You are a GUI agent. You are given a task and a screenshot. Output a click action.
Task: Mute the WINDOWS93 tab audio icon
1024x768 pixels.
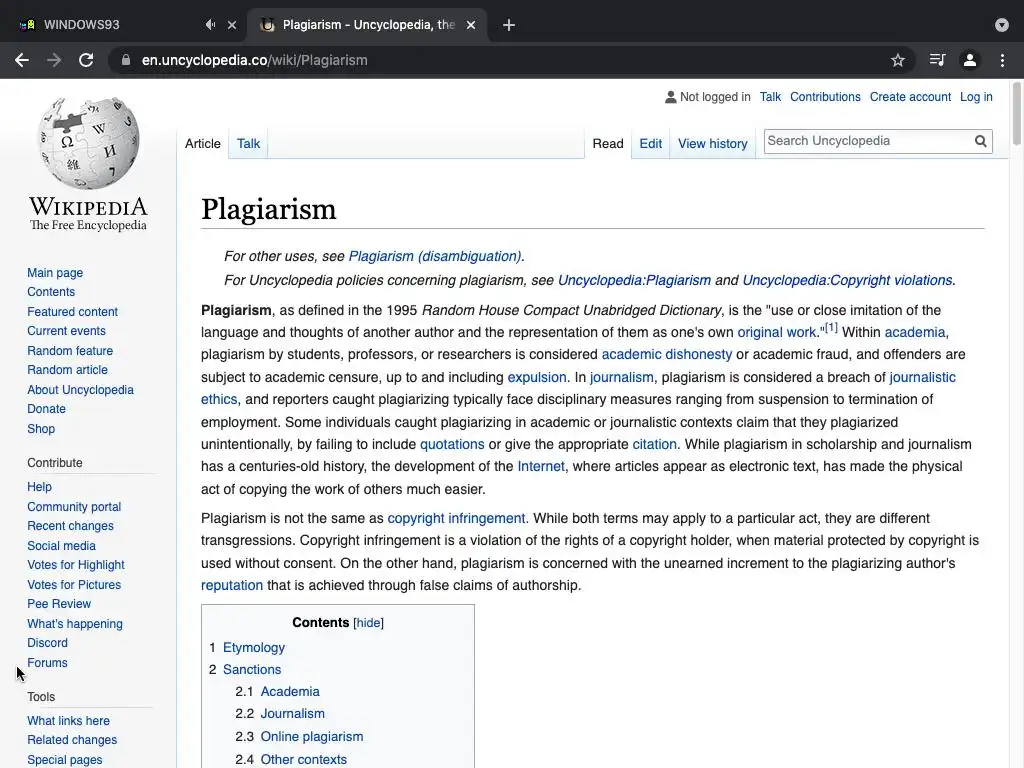click(x=210, y=25)
